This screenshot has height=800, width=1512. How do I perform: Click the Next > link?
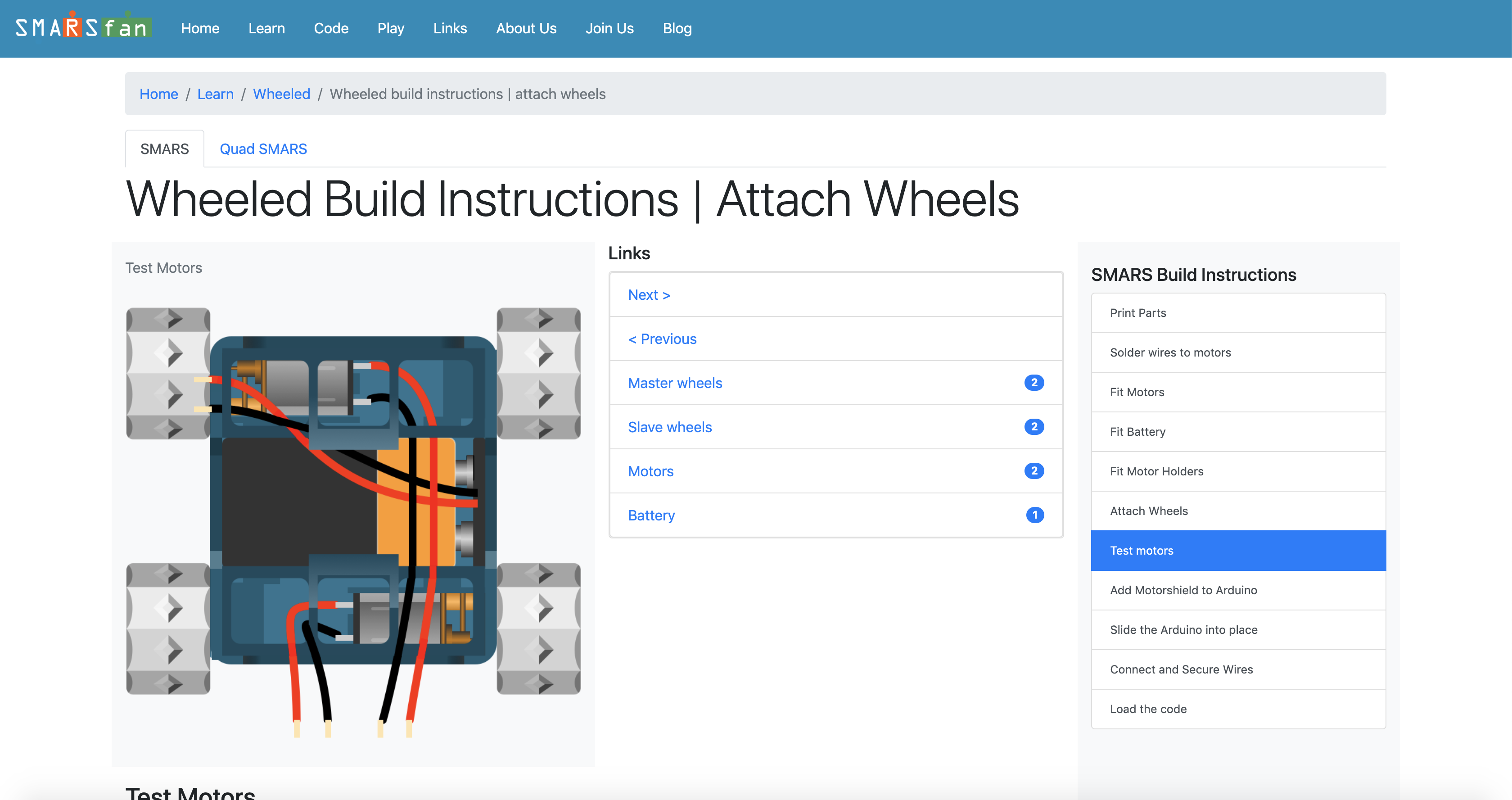[649, 294]
